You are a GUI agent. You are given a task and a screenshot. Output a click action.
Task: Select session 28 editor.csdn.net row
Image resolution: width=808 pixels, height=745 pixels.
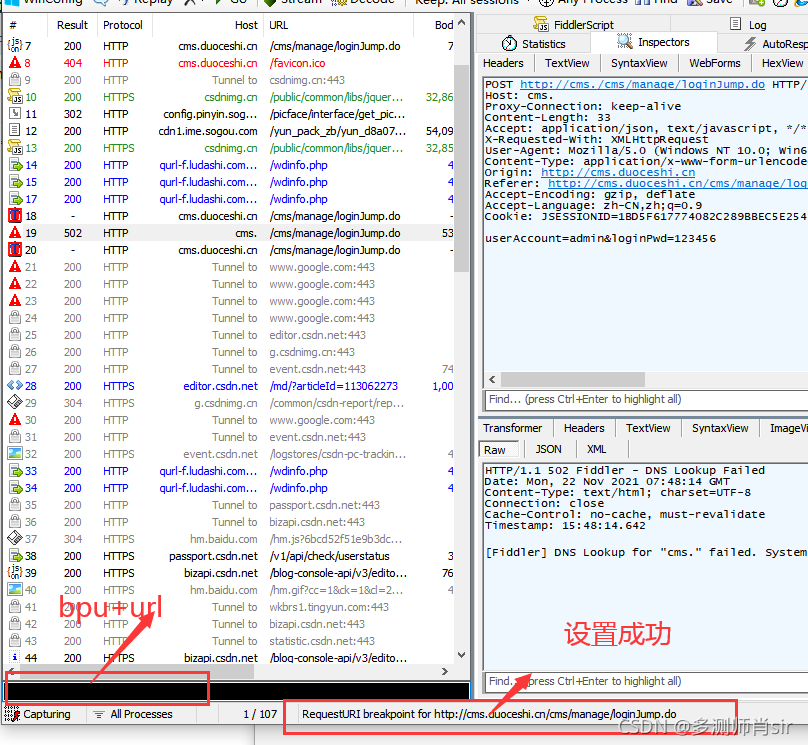click(230, 386)
